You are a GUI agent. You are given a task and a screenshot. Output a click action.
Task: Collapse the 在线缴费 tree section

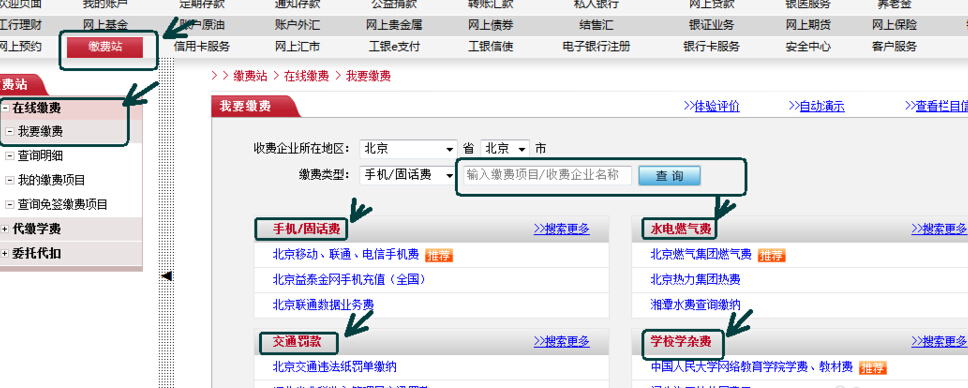[x=5, y=108]
